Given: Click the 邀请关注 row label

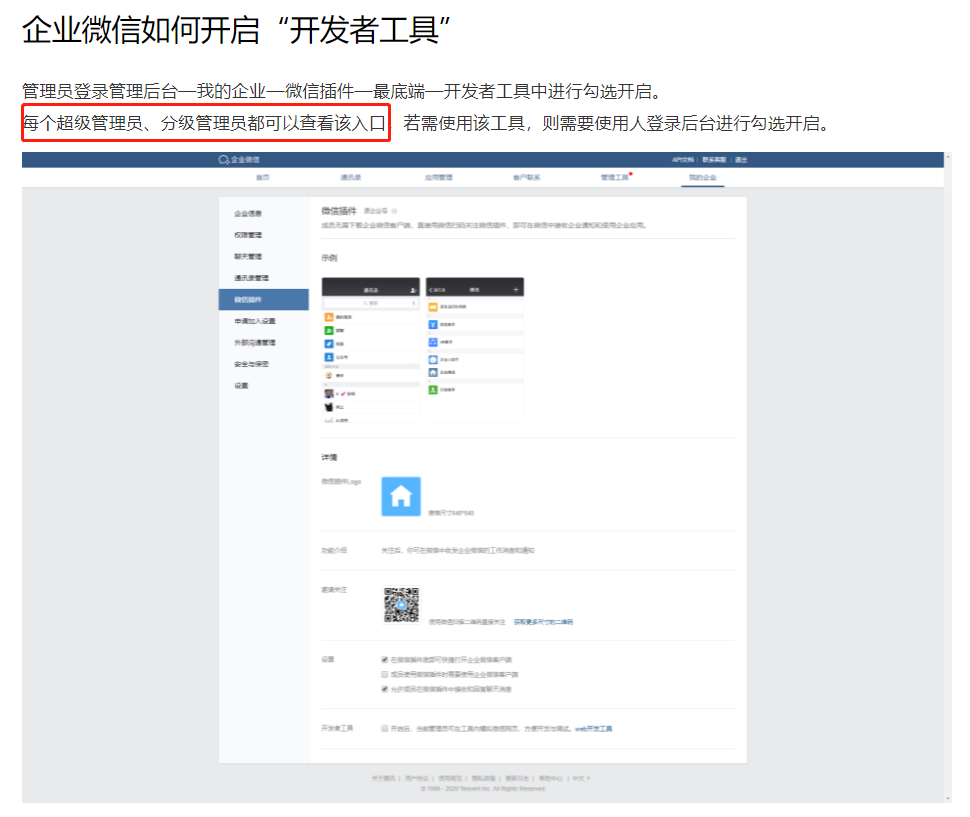Looking at the screenshot, I should pos(334,590).
